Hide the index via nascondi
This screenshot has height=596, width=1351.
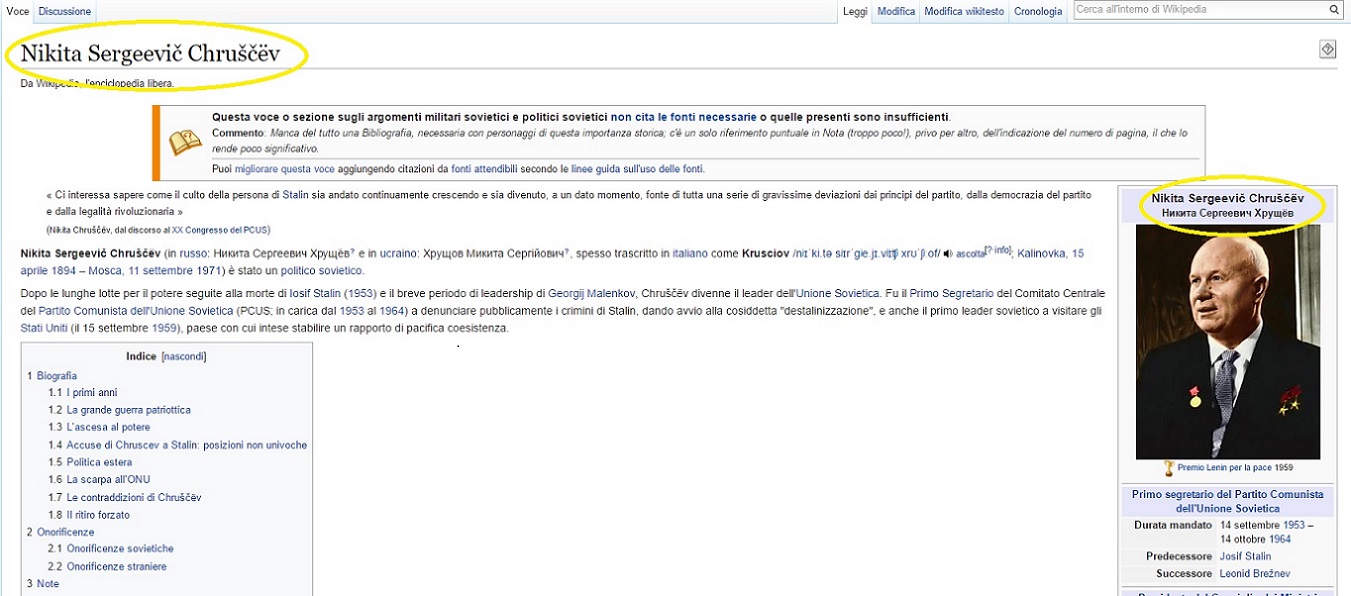click(184, 357)
